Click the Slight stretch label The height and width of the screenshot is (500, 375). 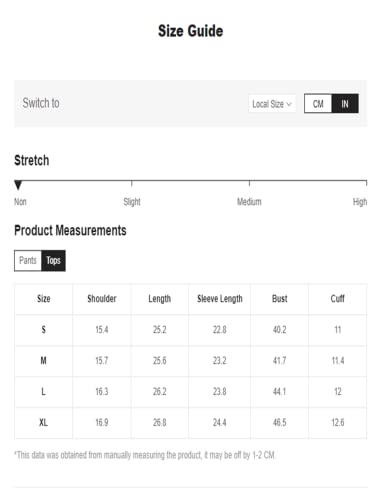pos(132,202)
